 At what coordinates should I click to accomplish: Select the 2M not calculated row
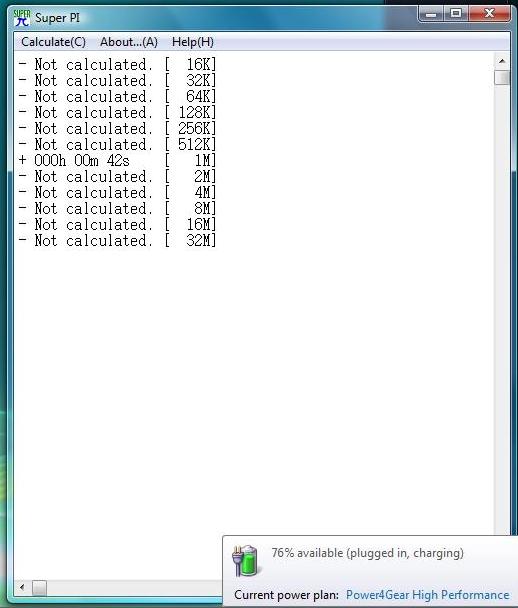117,177
